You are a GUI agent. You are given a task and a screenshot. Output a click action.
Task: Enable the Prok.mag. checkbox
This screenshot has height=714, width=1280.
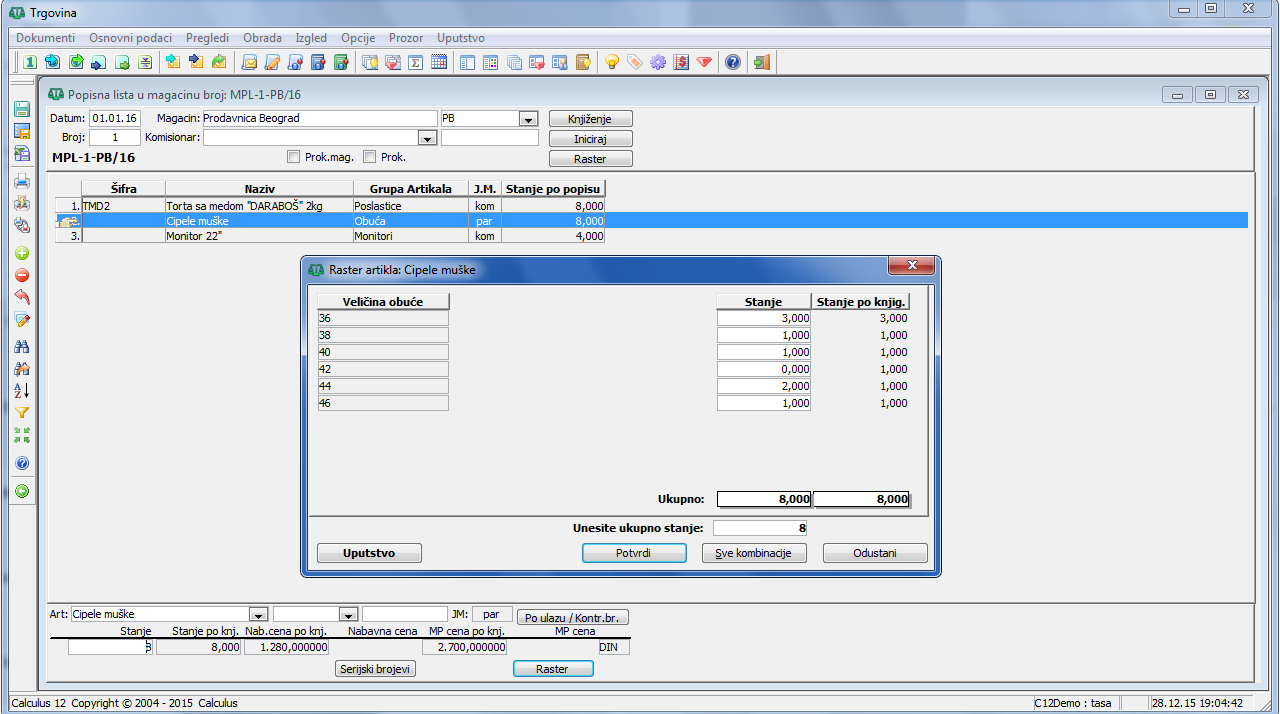pyautogui.click(x=293, y=157)
